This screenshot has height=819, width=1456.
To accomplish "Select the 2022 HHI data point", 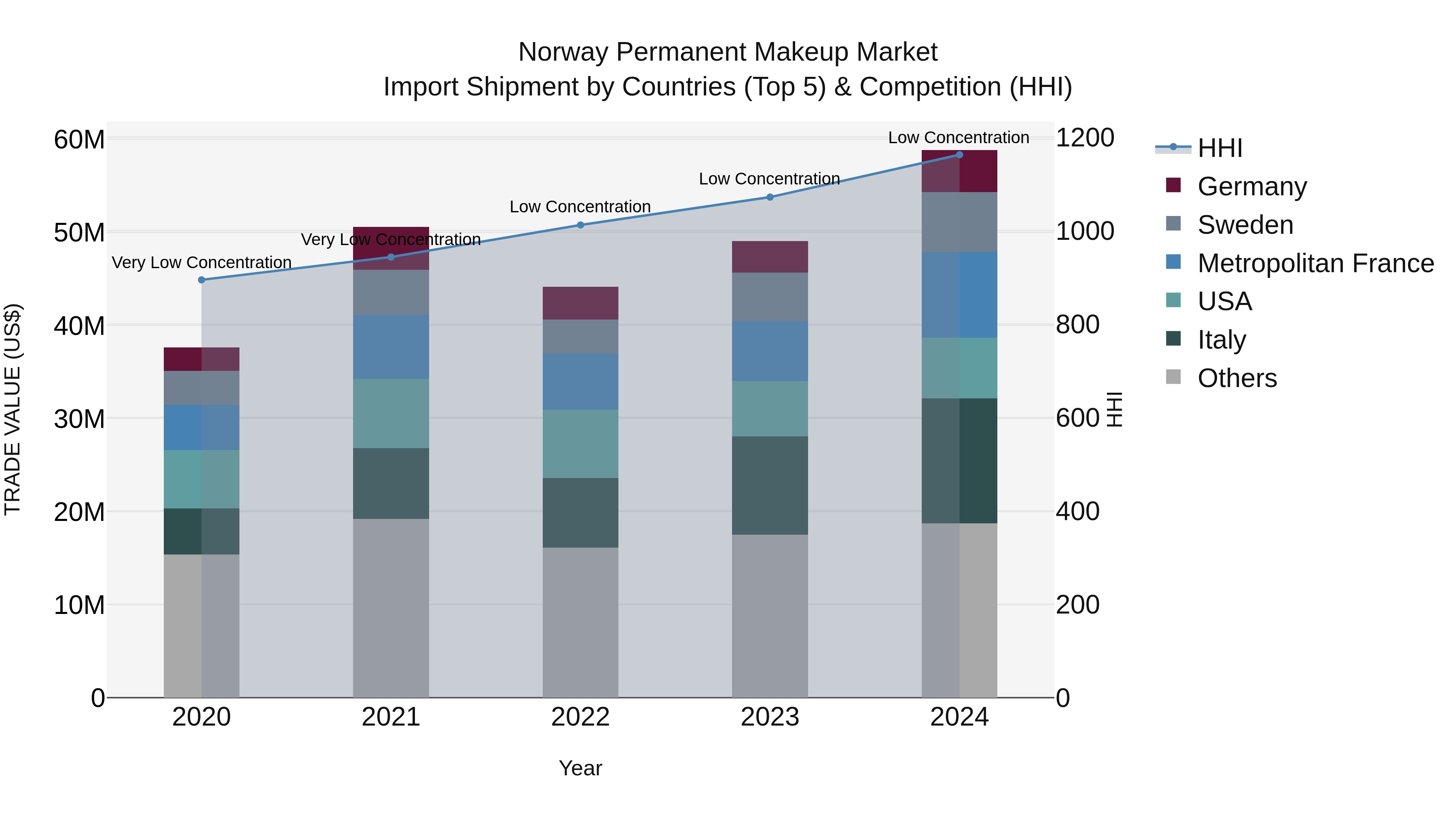I will tap(580, 225).
